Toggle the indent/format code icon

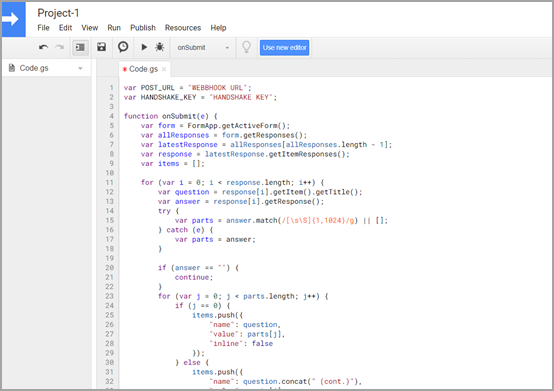(80, 47)
